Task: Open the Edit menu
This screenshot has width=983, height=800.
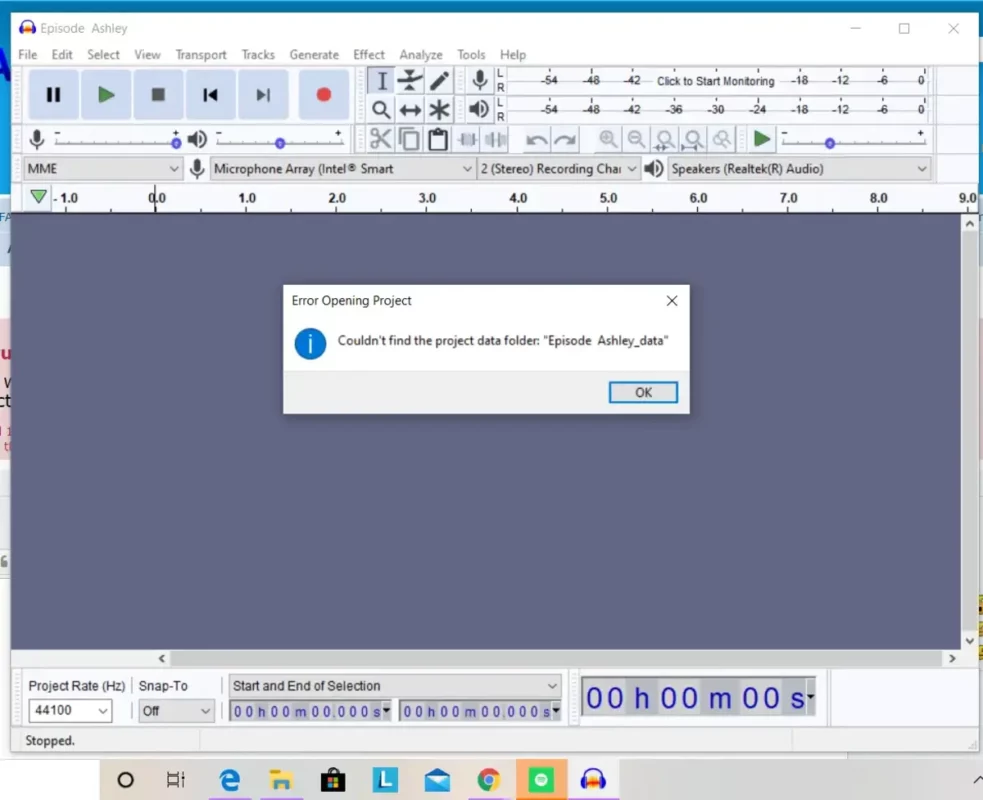Action: [62, 55]
